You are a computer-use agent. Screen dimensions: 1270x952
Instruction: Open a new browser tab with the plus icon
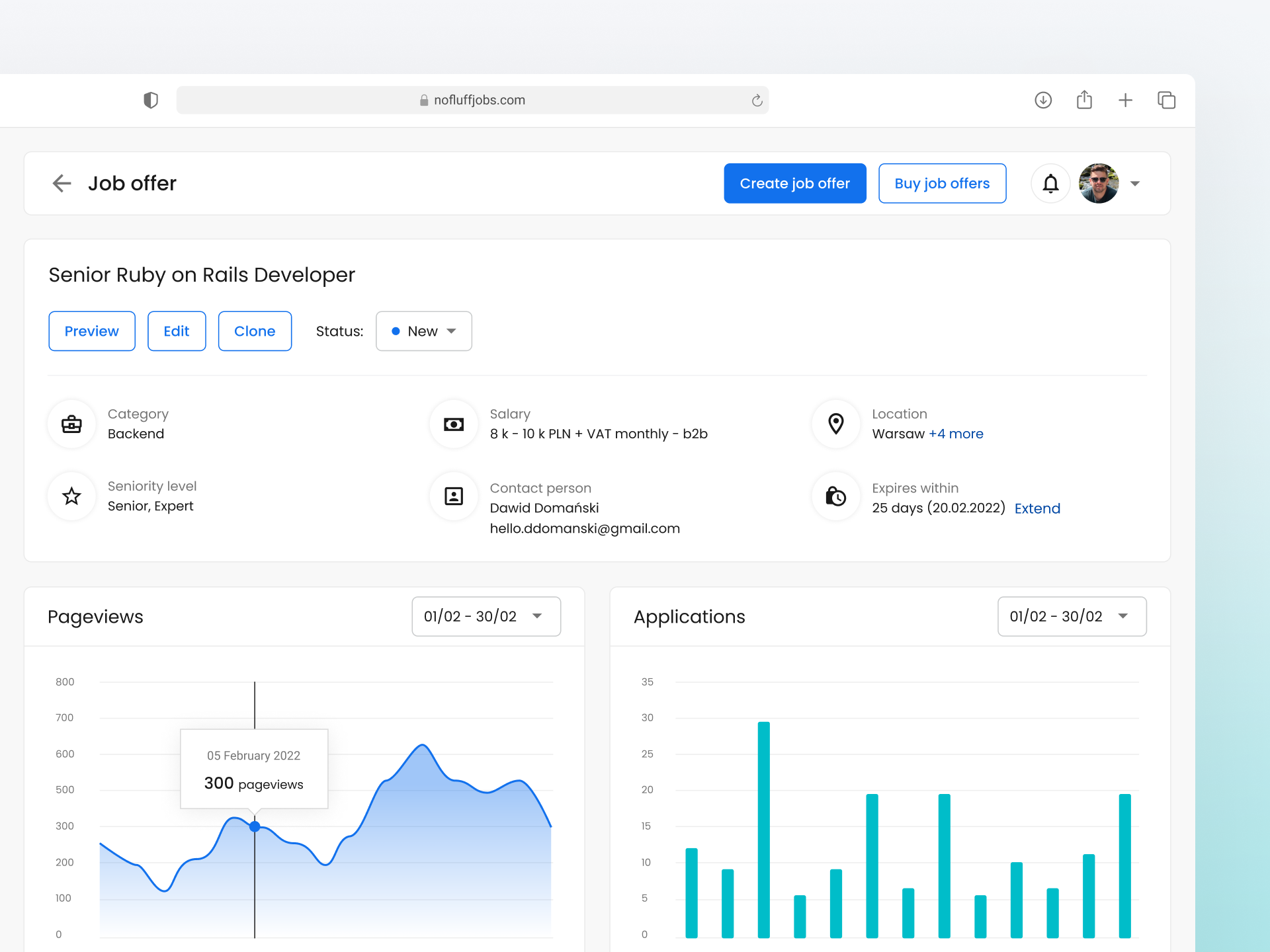click(1126, 100)
